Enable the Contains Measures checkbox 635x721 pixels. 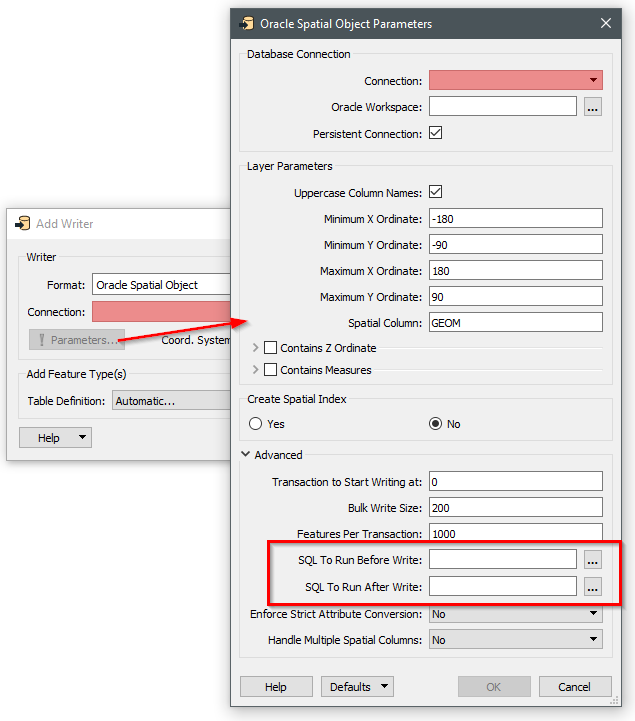(270, 370)
